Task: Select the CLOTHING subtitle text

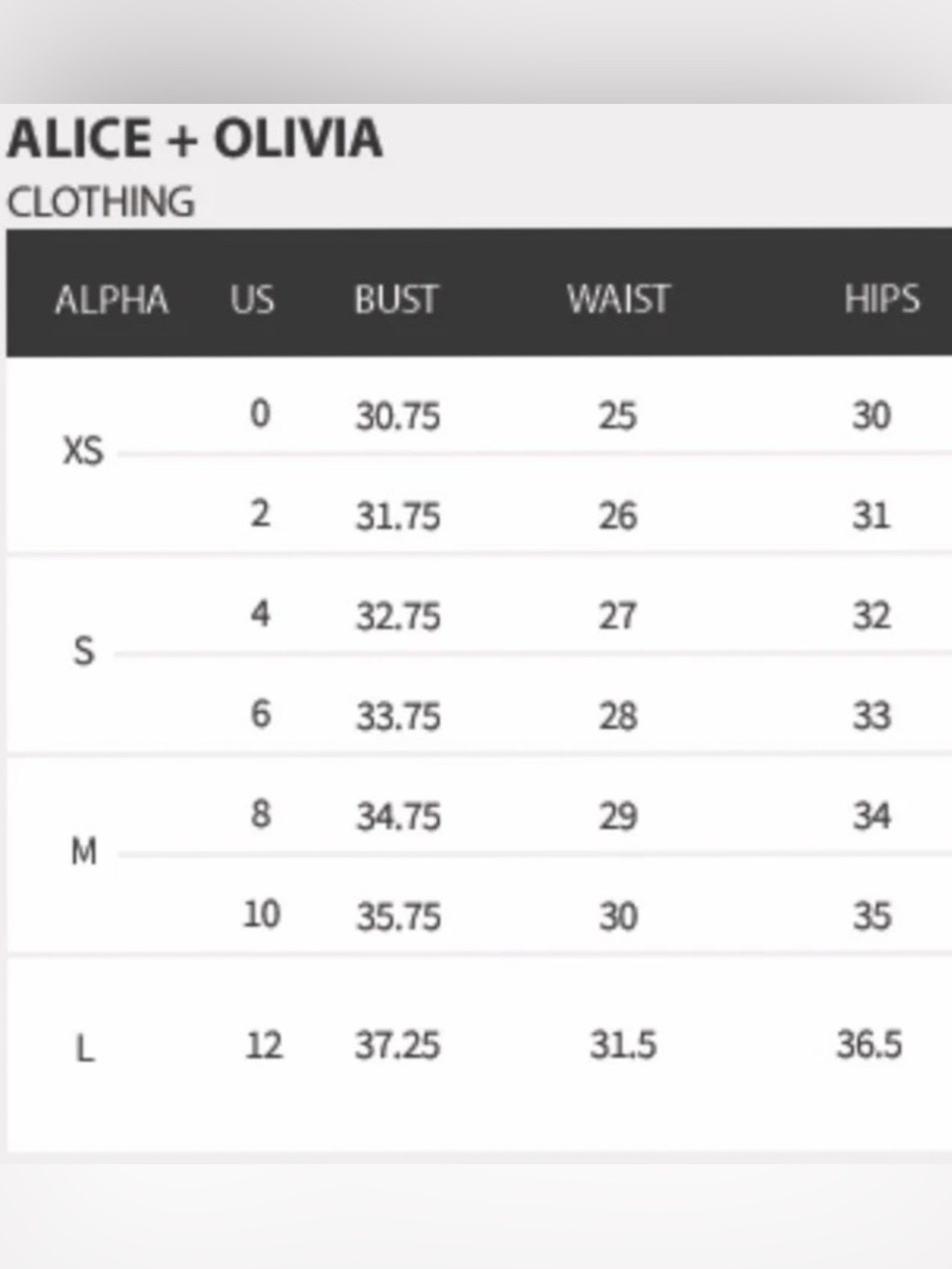Action: pos(101,203)
